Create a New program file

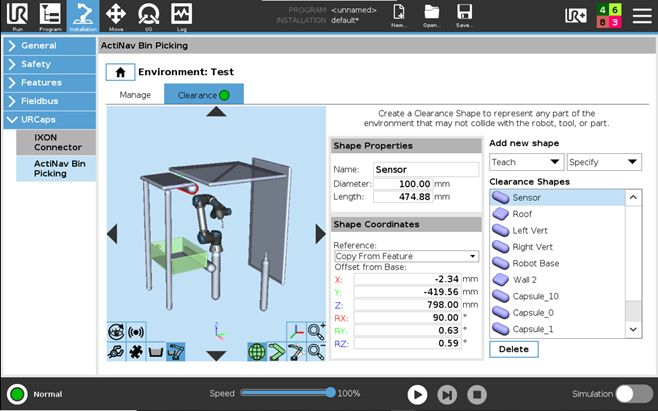[399, 16]
